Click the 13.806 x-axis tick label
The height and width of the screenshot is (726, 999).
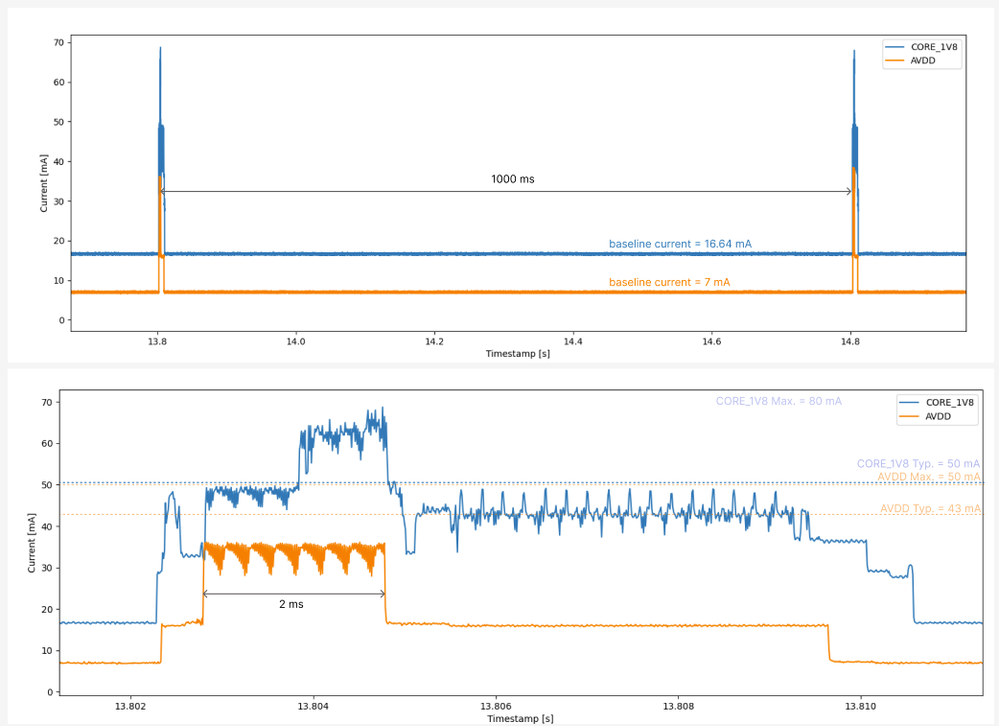(496, 706)
